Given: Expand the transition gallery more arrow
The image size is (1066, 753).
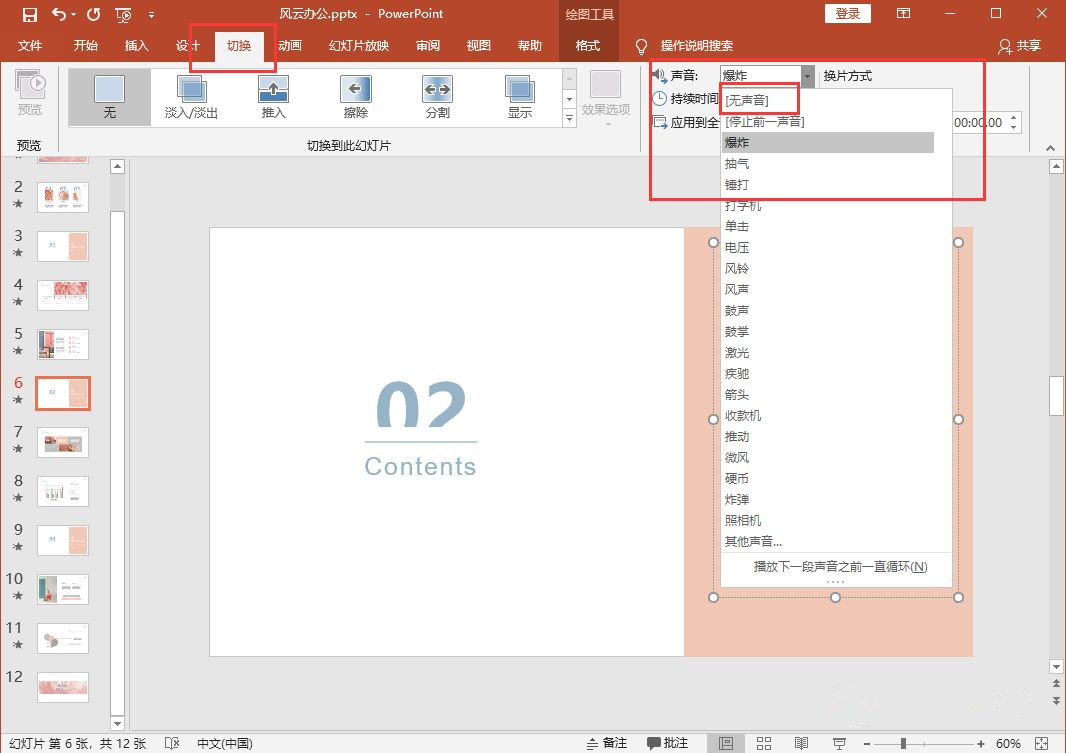Looking at the screenshot, I should tap(570, 118).
